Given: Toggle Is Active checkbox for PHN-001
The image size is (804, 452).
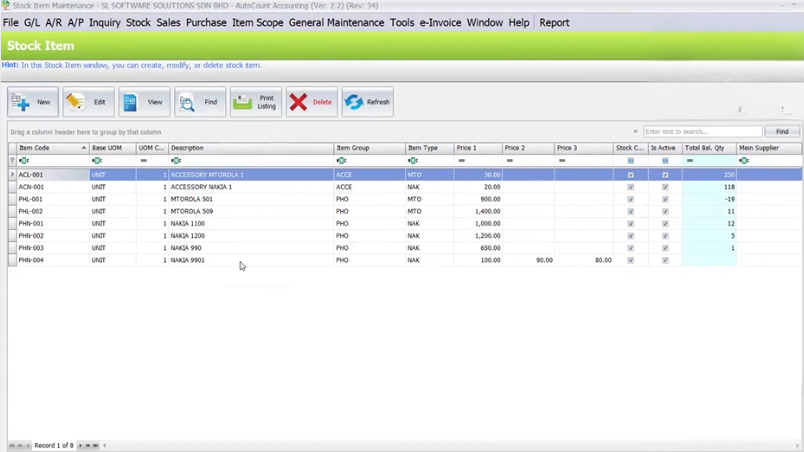Looking at the screenshot, I should click(x=665, y=223).
